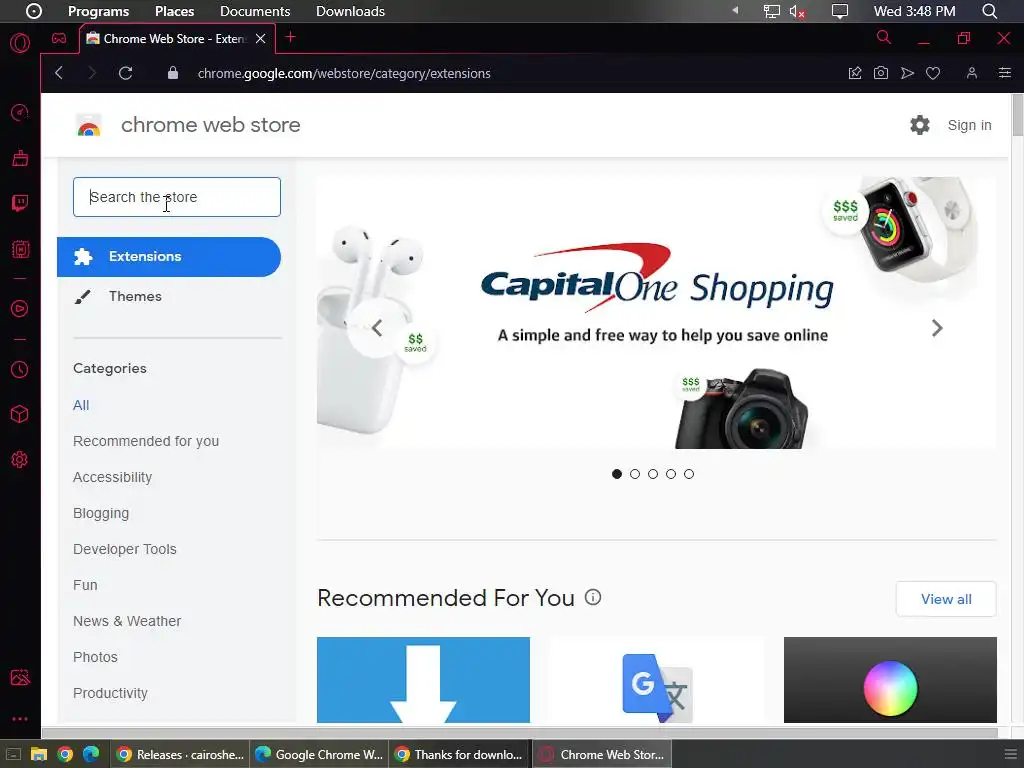Show Recommended For You info icon
The height and width of the screenshot is (768, 1024).
(x=593, y=597)
